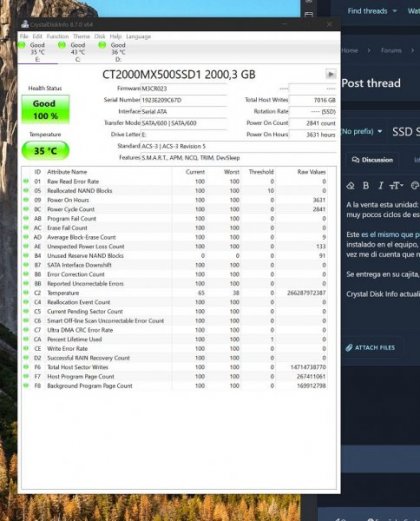
Task: Select the Current Pending Sector Count row
Action: coord(175,311)
